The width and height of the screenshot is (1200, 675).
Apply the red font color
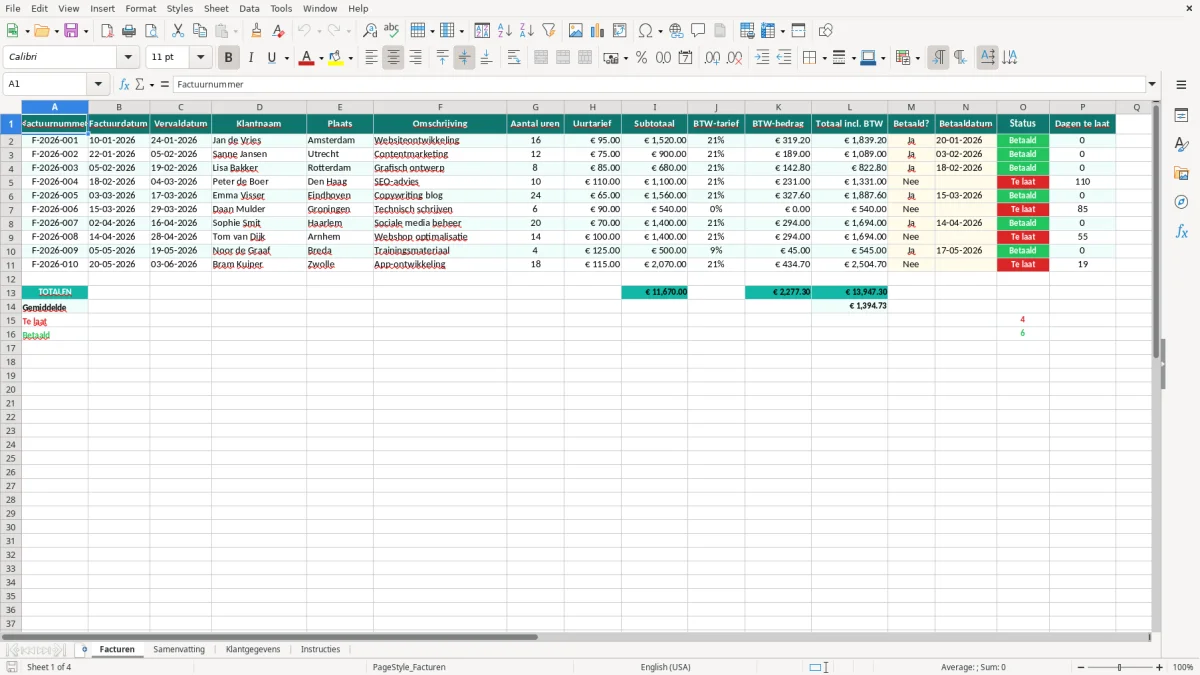coord(306,58)
